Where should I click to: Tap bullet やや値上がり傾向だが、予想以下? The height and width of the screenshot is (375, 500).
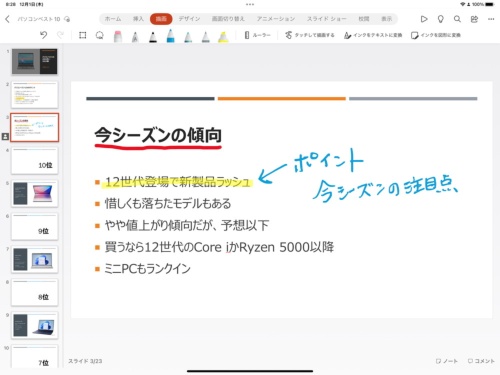click(187, 225)
